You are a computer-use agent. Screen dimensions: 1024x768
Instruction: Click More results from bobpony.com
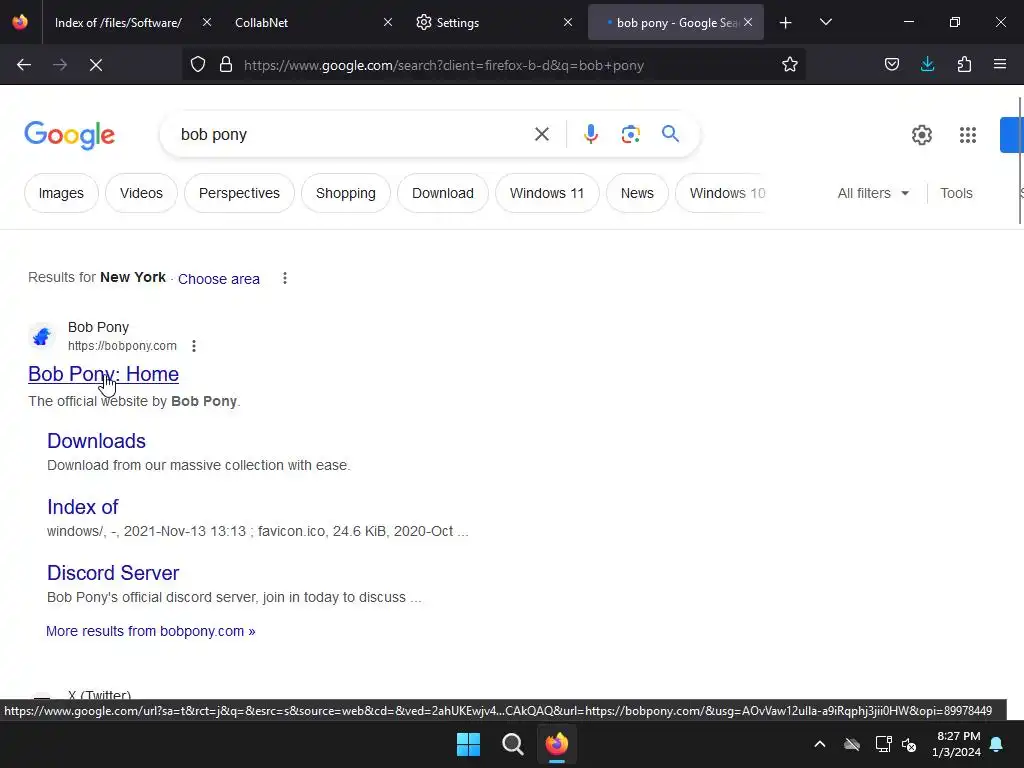151,632
